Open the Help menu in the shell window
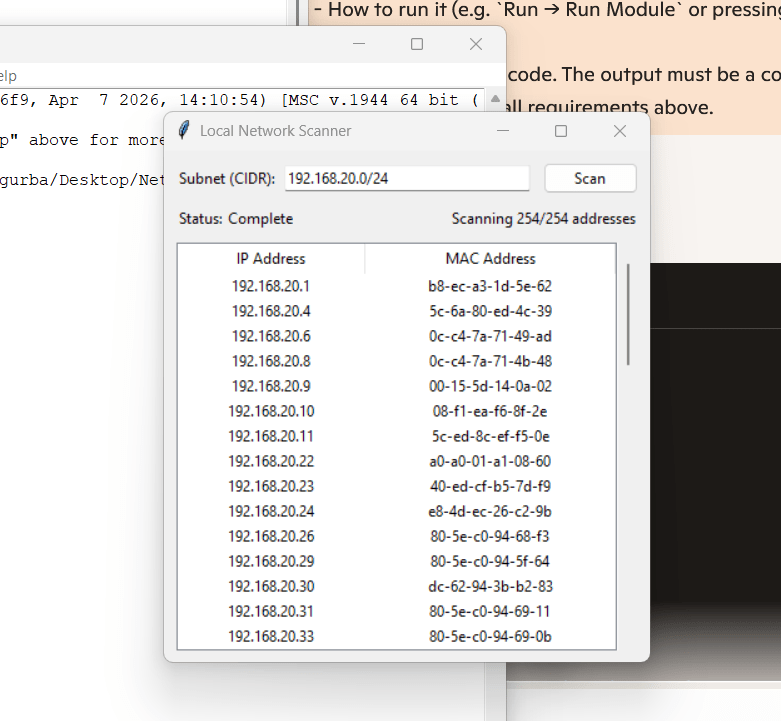 click(x=8, y=76)
